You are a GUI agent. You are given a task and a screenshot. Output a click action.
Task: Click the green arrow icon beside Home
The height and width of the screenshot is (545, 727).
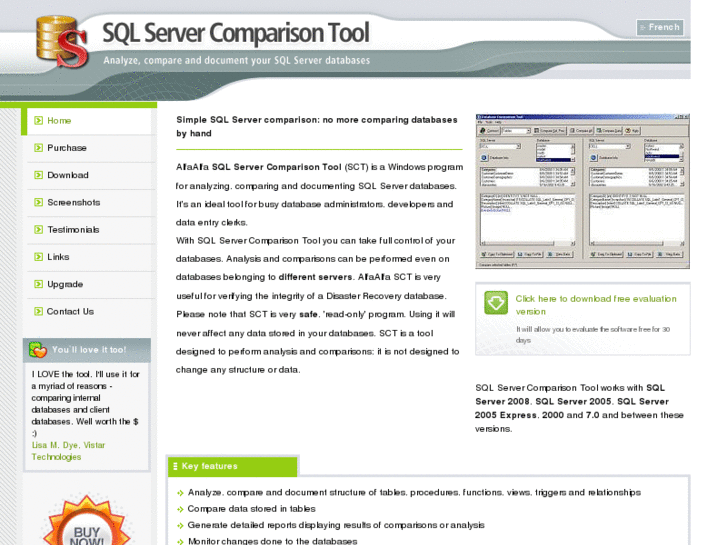point(38,121)
